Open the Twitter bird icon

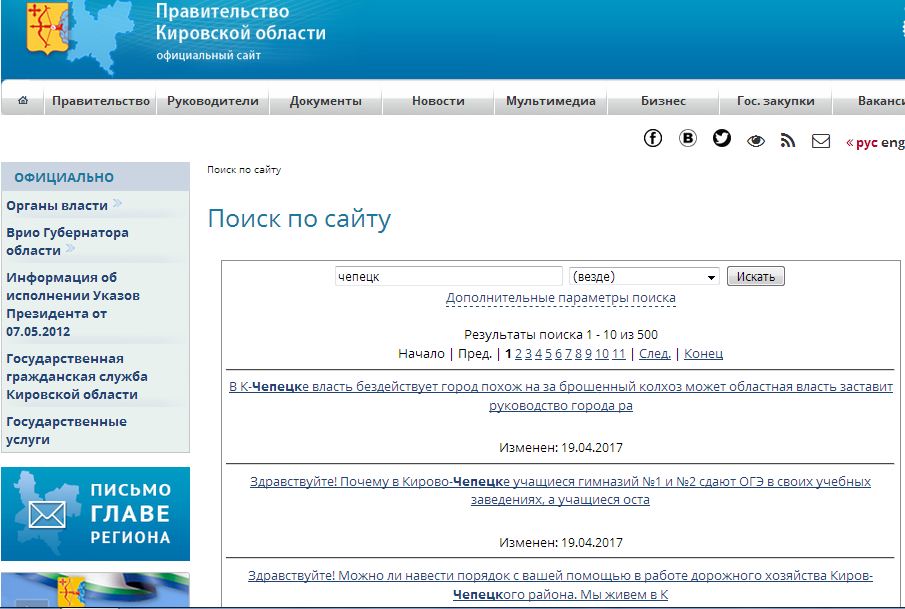[x=722, y=139]
